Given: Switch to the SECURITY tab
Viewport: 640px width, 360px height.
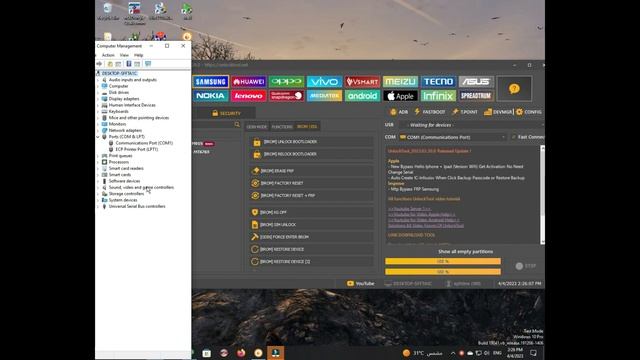Looking at the screenshot, I should click(227, 113).
